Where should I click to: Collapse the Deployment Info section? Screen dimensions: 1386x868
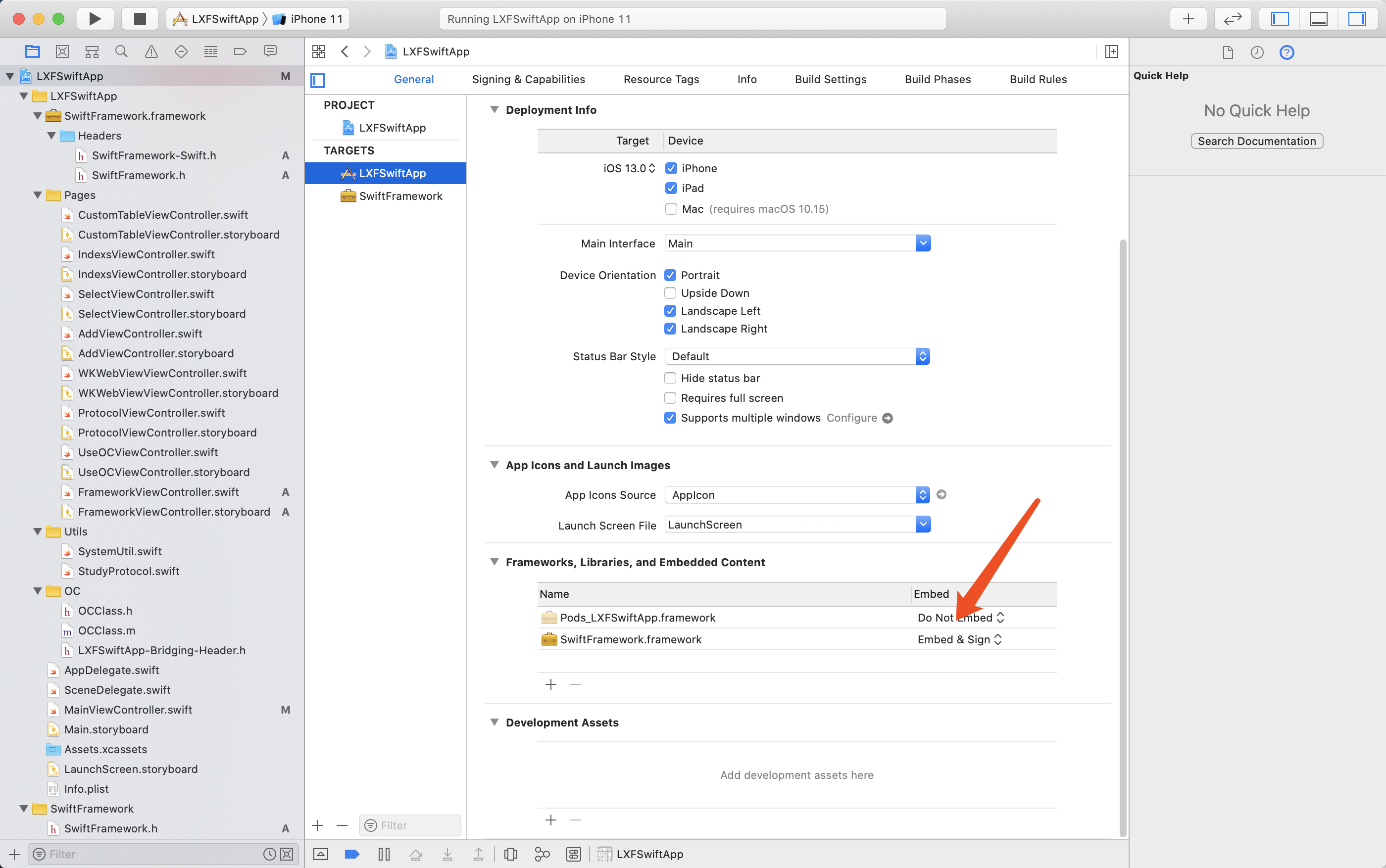coord(494,110)
